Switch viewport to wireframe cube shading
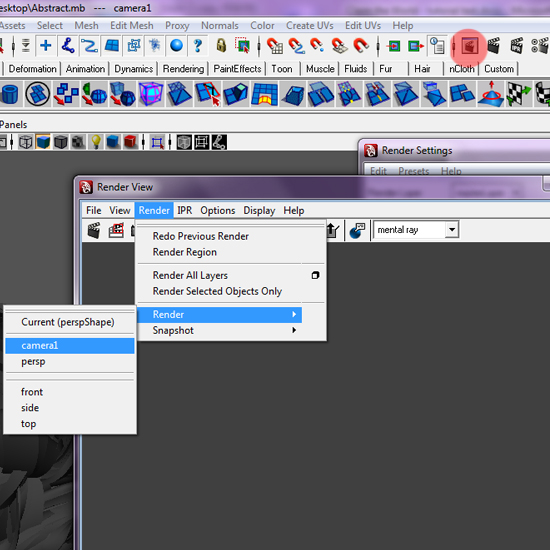 tap(26, 142)
